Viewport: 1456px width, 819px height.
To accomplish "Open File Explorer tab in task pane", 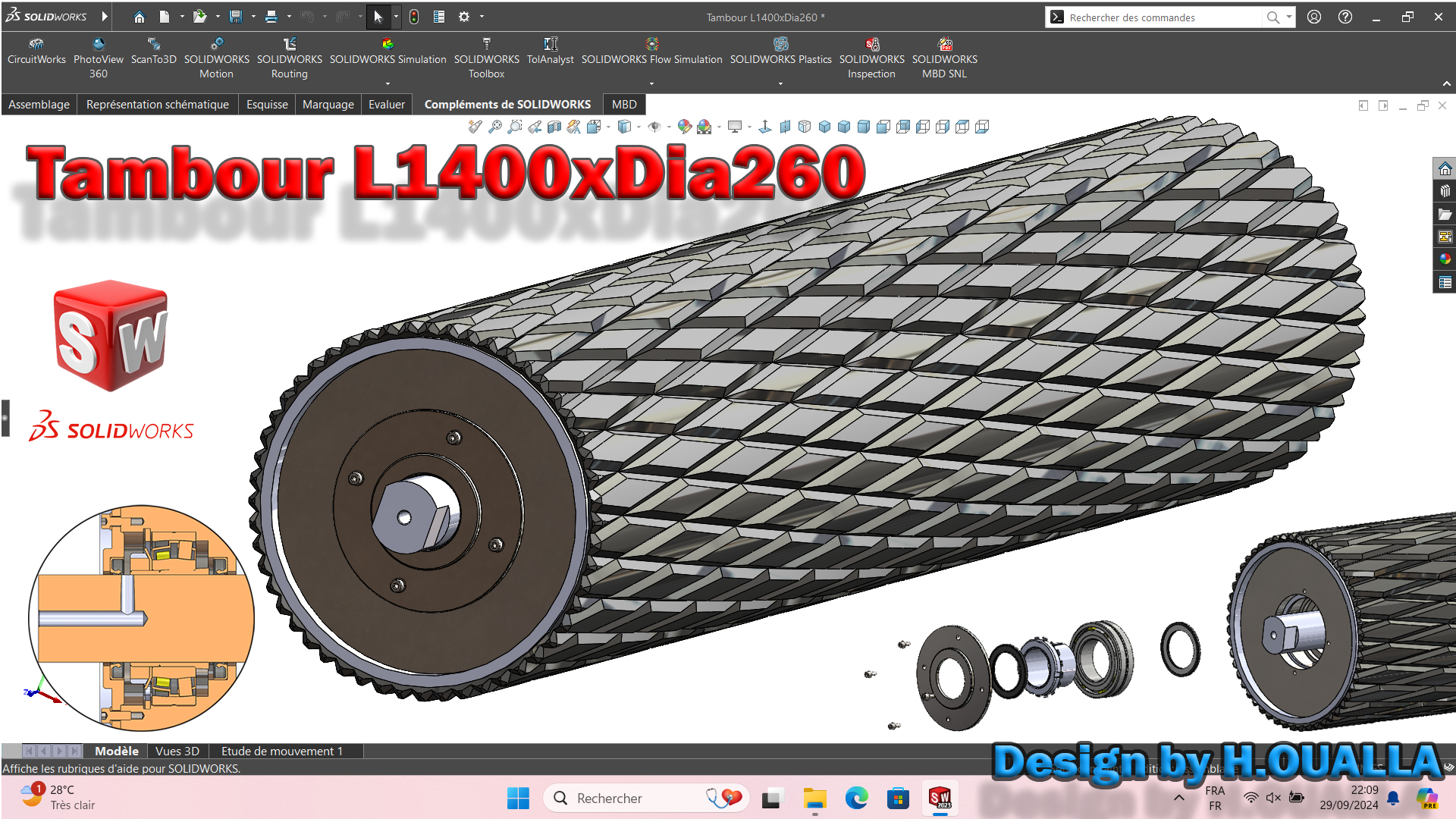I will 1445,215.
